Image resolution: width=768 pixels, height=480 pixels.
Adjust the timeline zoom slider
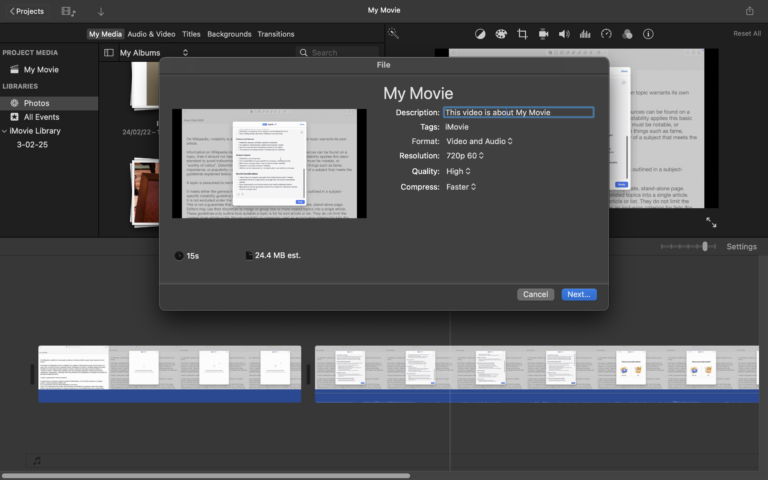point(705,246)
